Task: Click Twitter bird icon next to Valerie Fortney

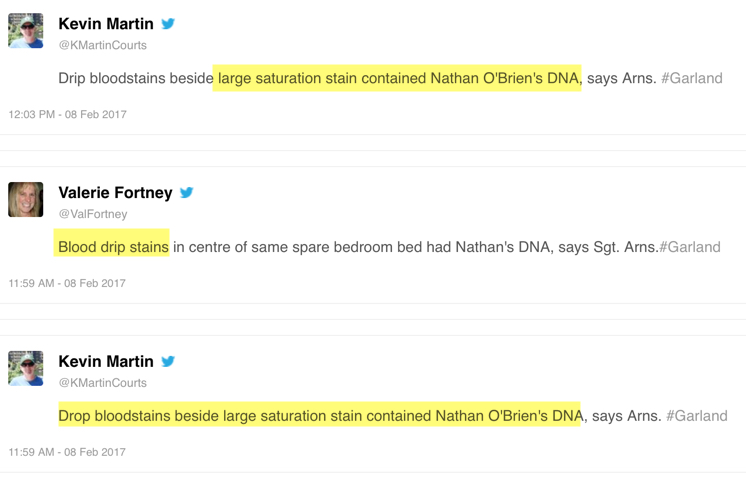Action: pos(186,193)
